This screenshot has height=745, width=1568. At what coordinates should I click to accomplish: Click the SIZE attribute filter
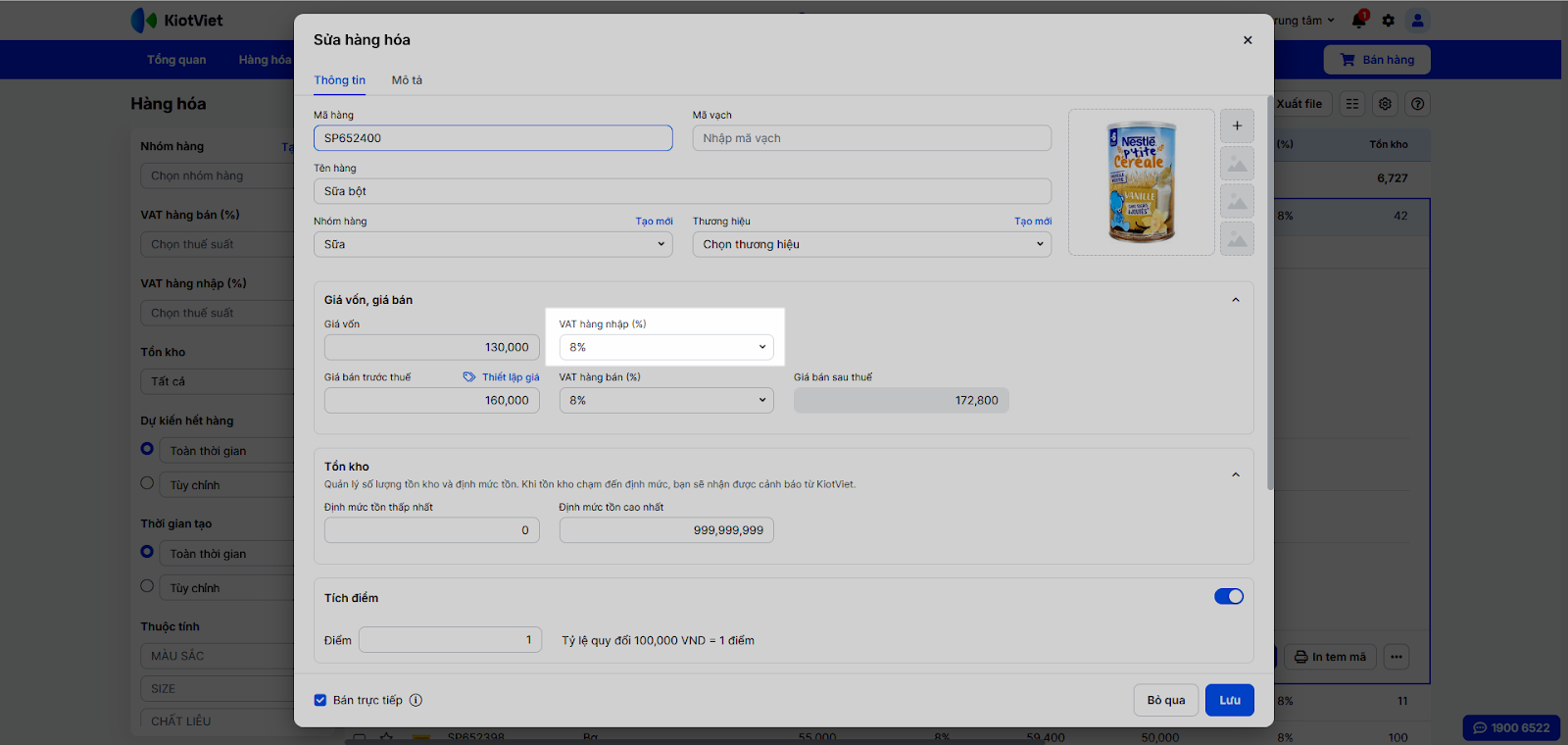[x=218, y=689]
